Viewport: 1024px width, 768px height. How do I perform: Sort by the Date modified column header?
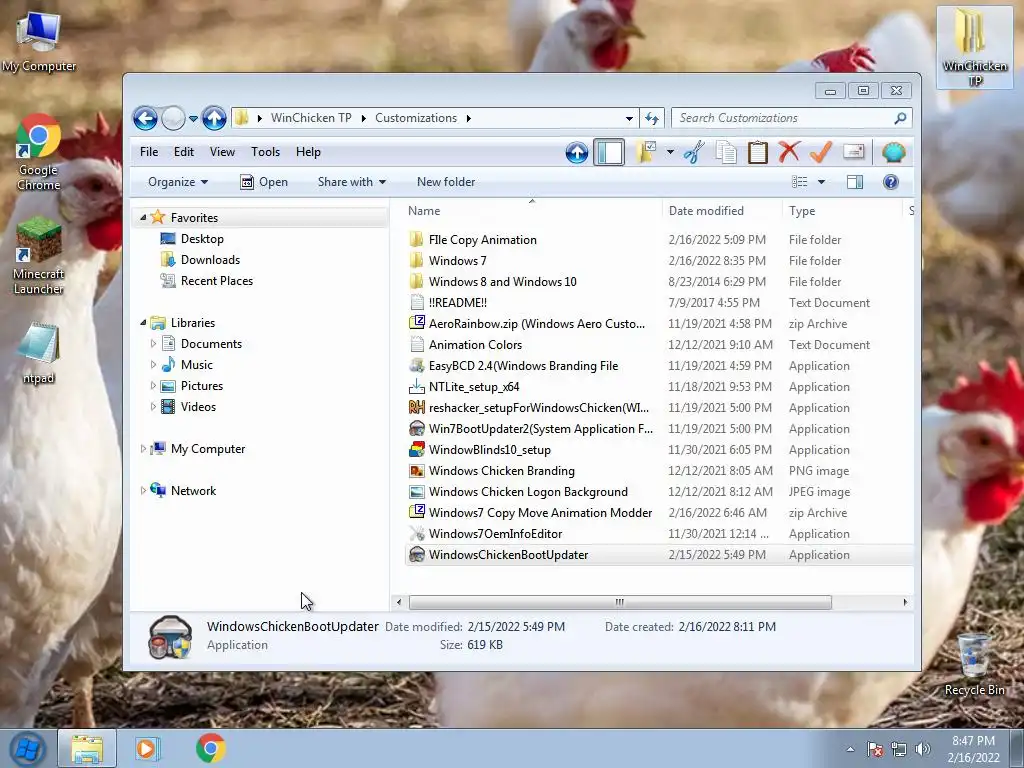pyautogui.click(x=722, y=211)
